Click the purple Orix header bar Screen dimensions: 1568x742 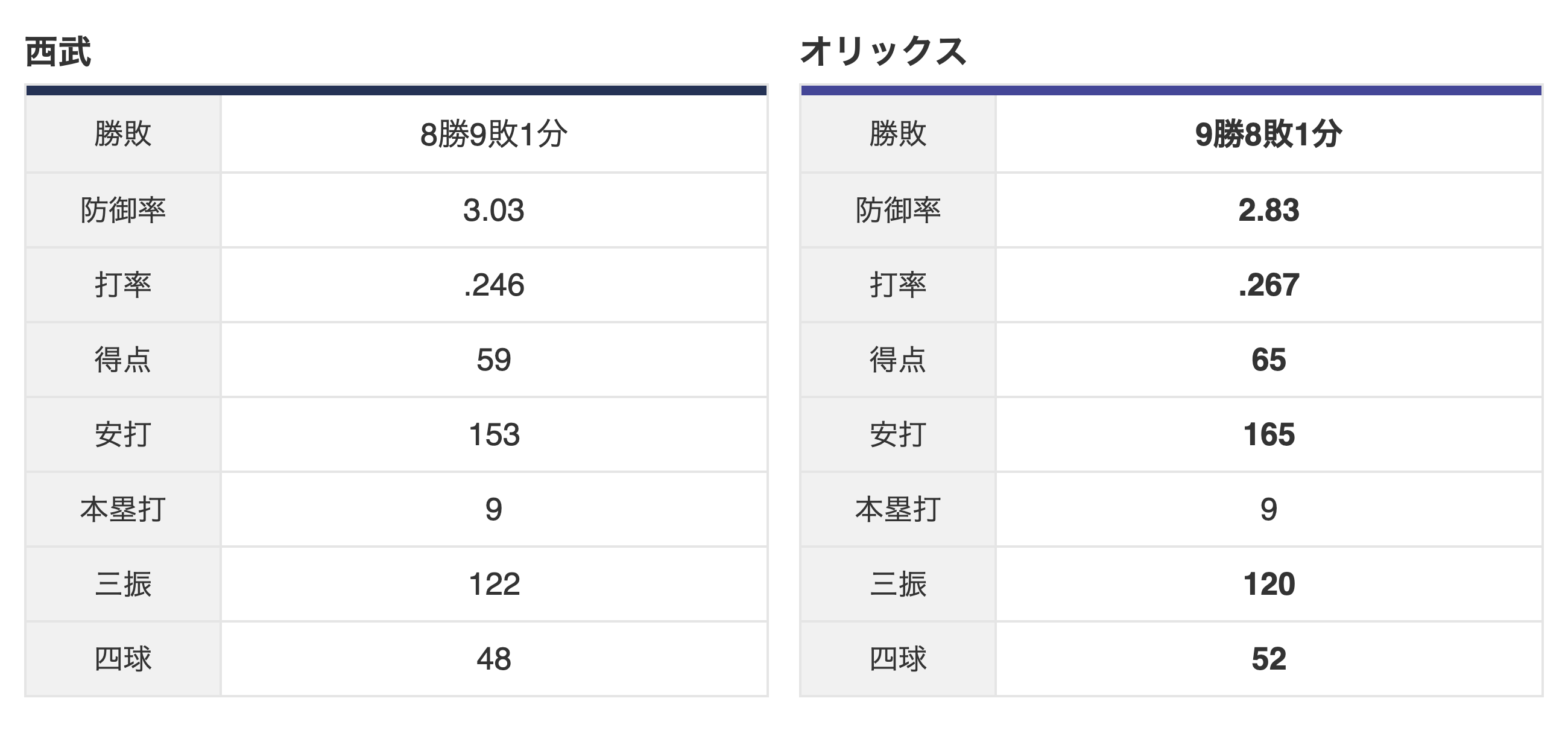(x=1171, y=90)
